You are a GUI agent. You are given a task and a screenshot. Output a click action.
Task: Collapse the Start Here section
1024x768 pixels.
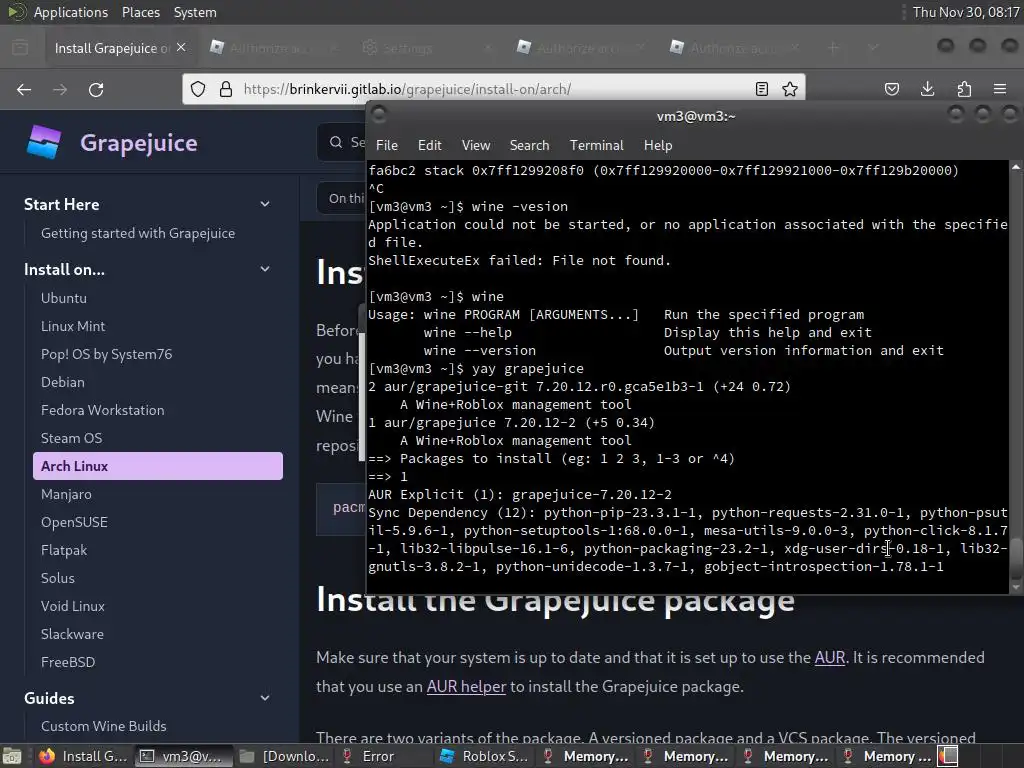point(265,204)
